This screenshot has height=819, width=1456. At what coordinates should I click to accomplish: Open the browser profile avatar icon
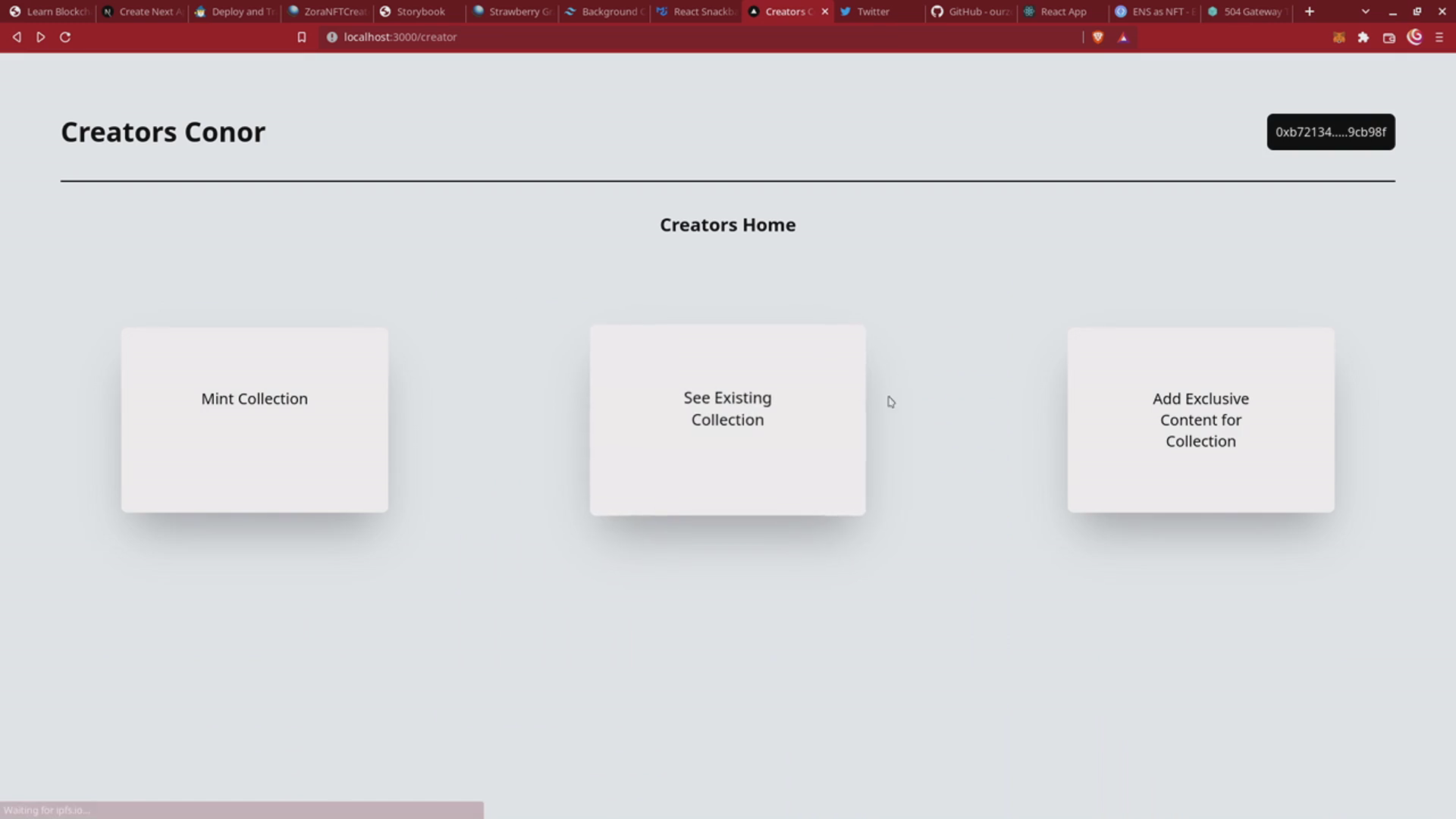pos(1414,37)
